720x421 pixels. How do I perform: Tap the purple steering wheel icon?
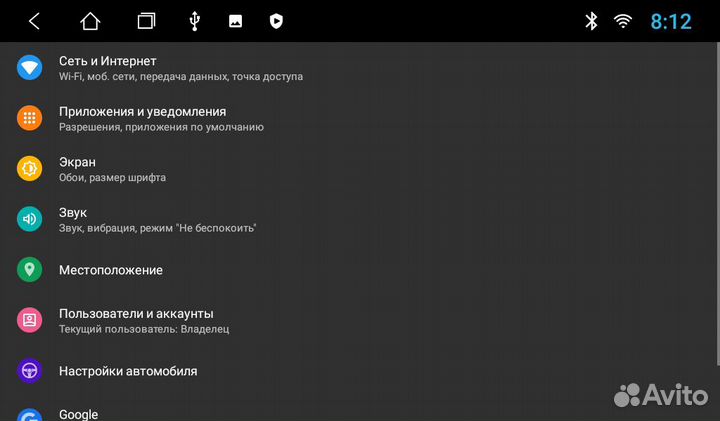[x=29, y=371]
